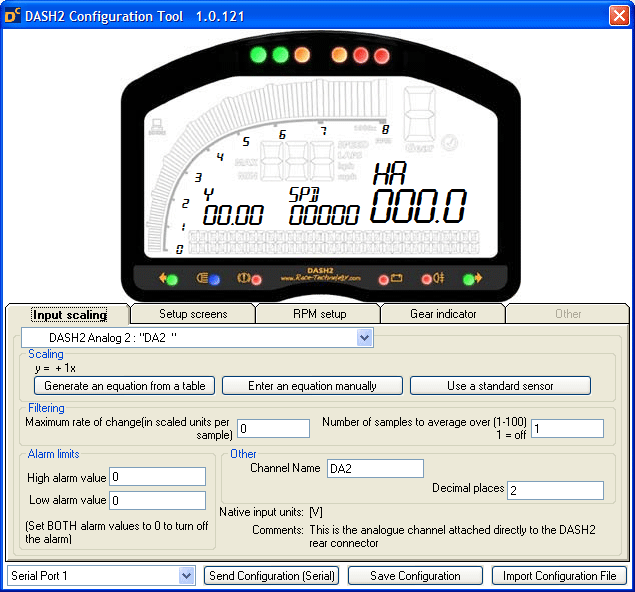Screen dimensions: 635x592
Task: Click the Save Configuration button
Action: click(415, 576)
